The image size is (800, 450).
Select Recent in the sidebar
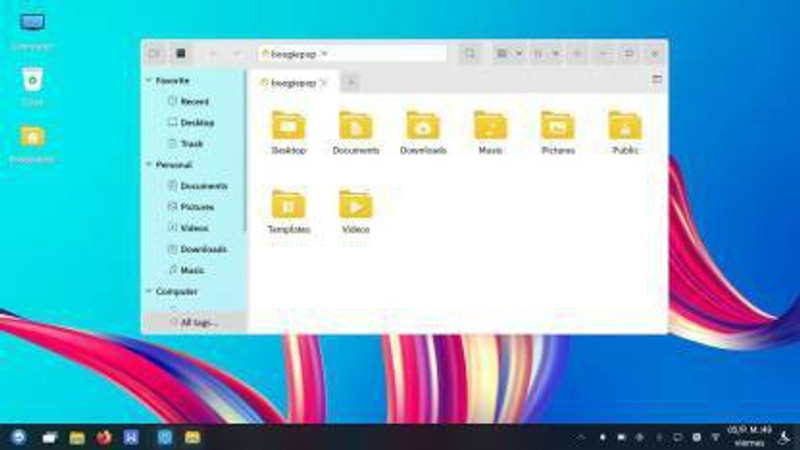click(x=194, y=101)
